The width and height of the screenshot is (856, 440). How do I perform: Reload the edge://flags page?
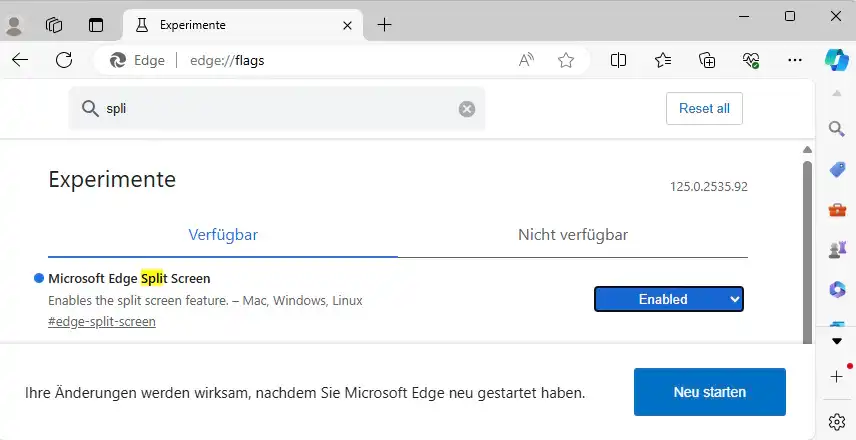(64, 60)
